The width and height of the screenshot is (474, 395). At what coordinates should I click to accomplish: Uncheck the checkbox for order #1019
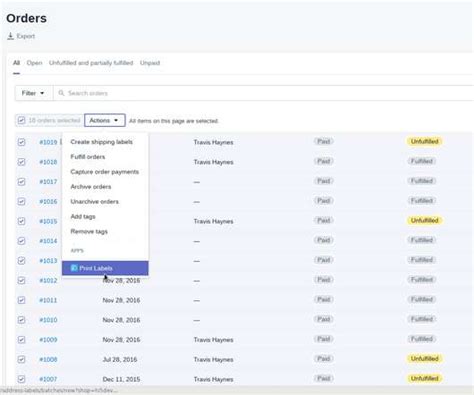point(21,142)
